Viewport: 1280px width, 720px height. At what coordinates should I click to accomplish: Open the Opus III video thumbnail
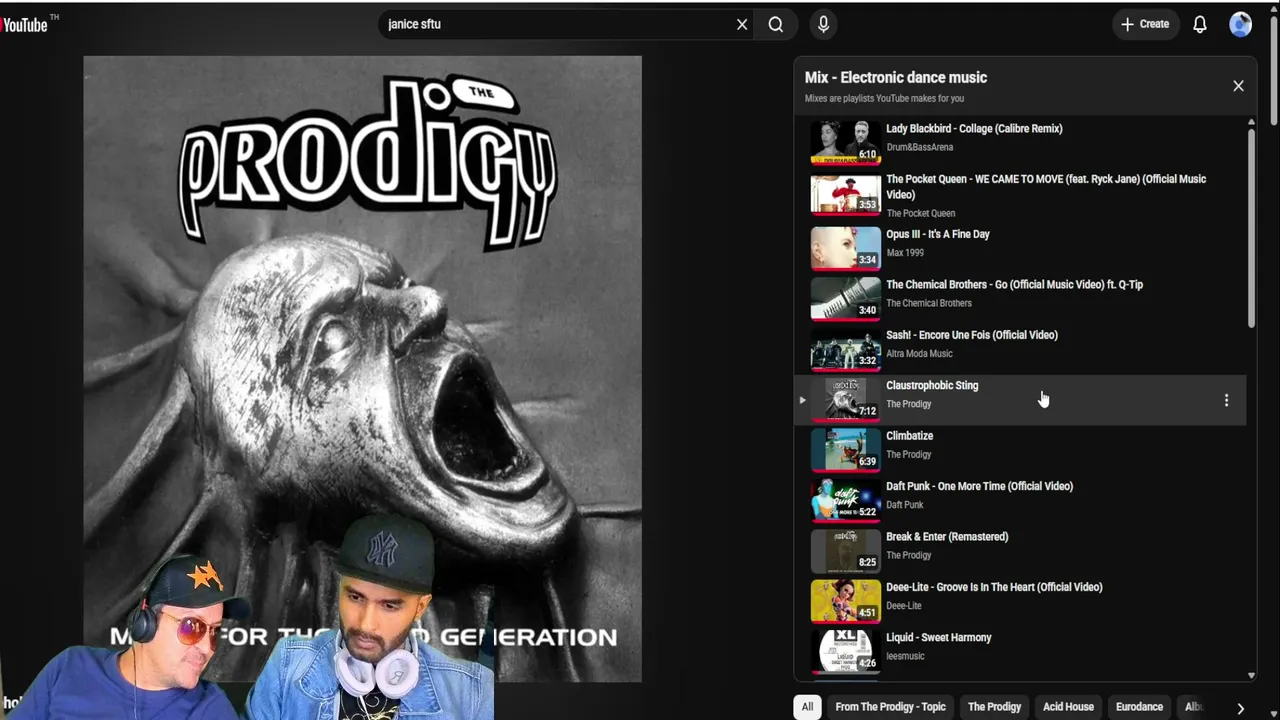(845, 248)
